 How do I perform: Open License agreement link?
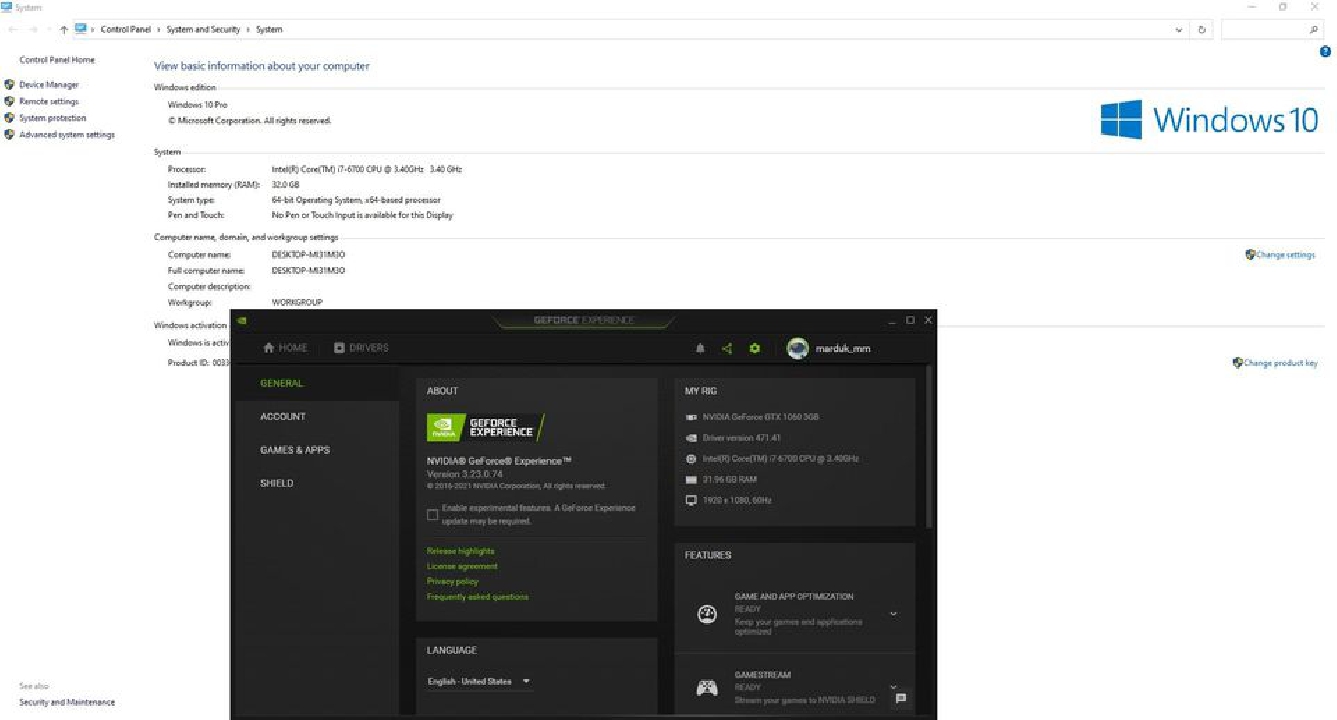pyautogui.click(x=462, y=567)
